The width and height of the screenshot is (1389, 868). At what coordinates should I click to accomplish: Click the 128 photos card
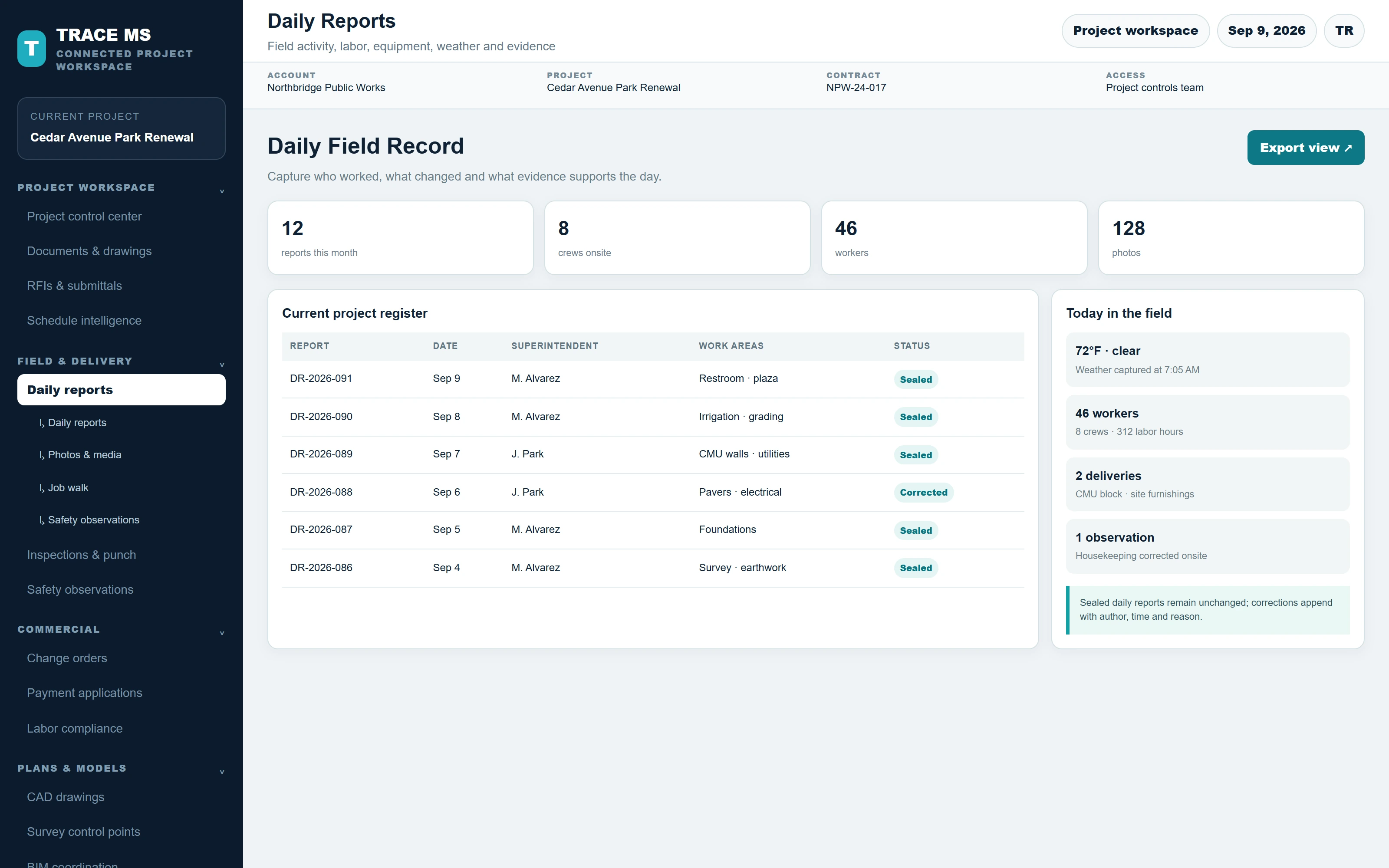pyautogui.click(x=1231, y=238)
